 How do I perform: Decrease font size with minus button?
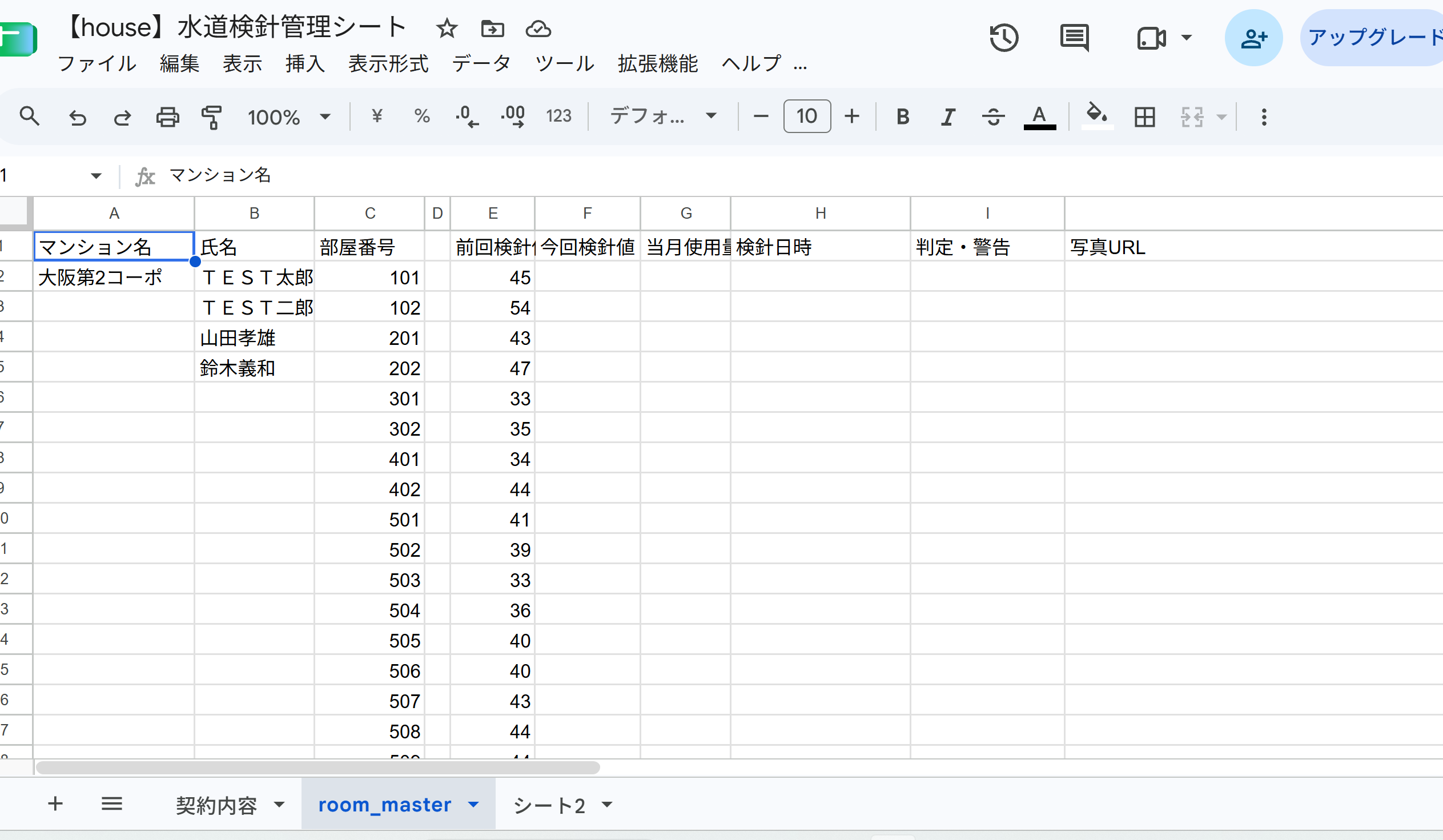point(761,116)
